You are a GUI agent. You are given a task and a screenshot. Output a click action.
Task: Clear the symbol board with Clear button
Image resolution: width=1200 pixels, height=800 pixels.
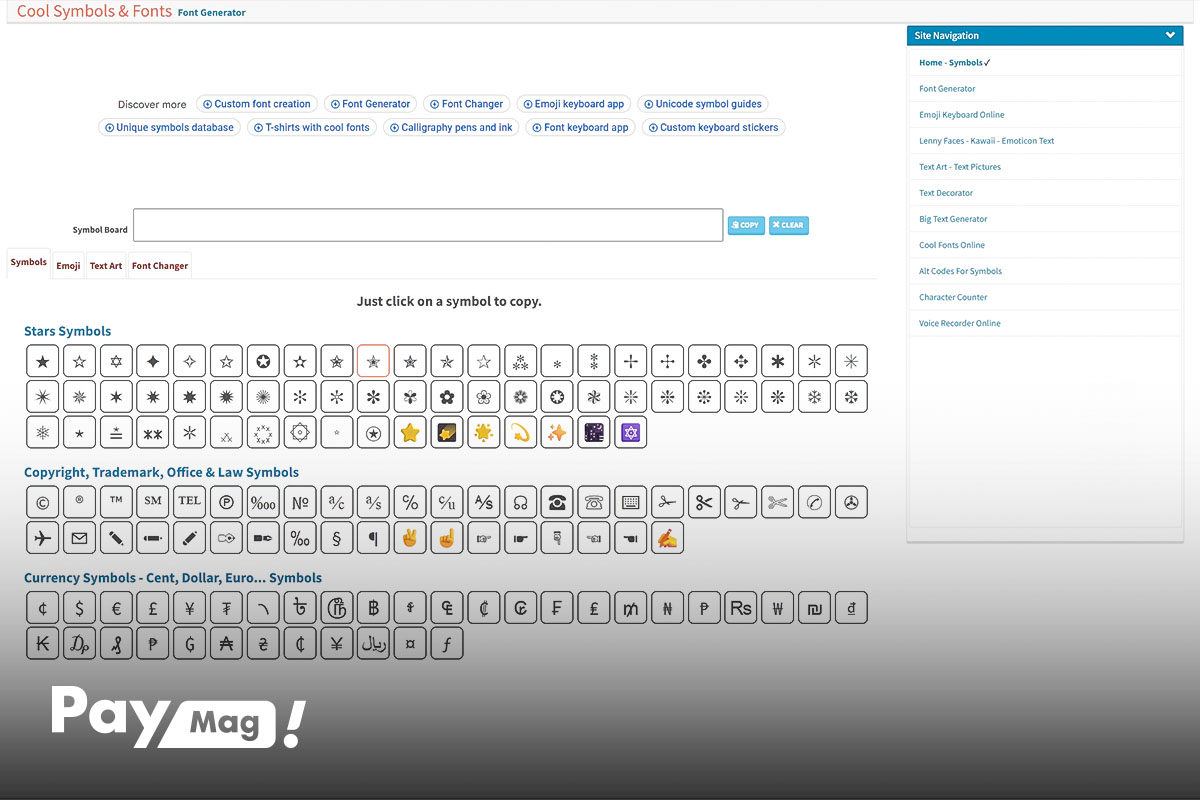pos(789,225)
